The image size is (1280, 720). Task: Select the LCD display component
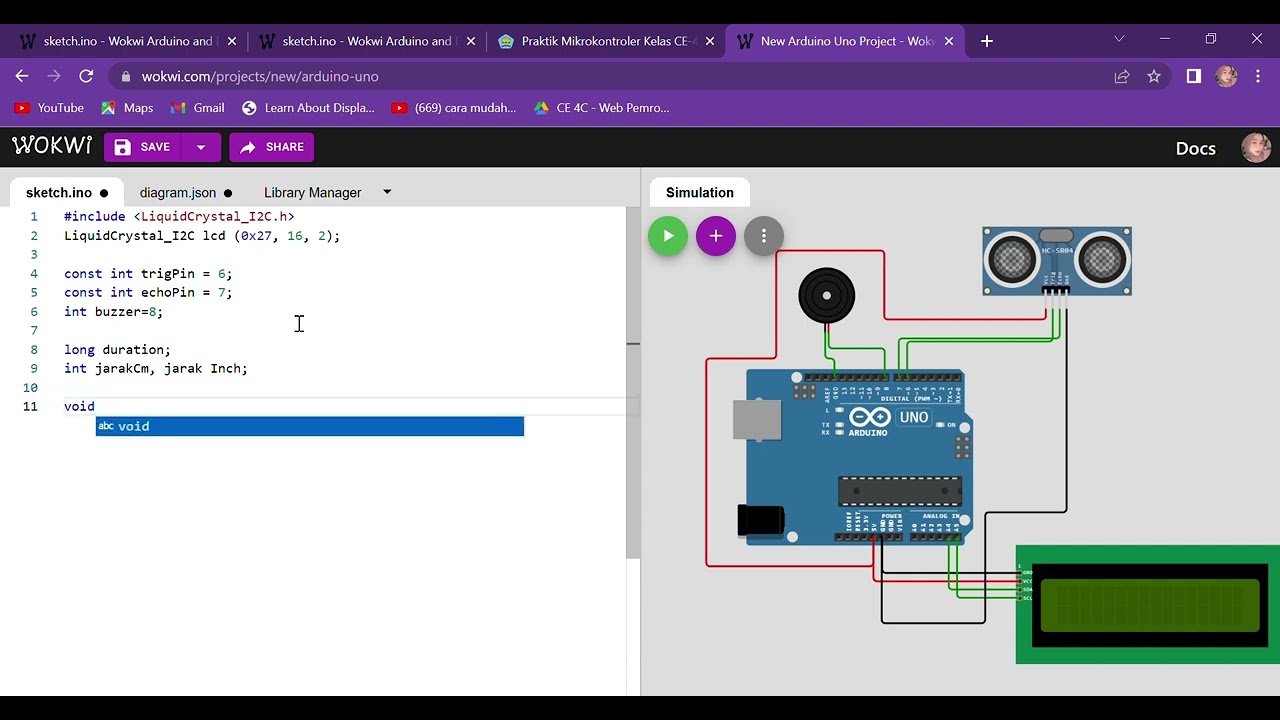pos(1148,604)
